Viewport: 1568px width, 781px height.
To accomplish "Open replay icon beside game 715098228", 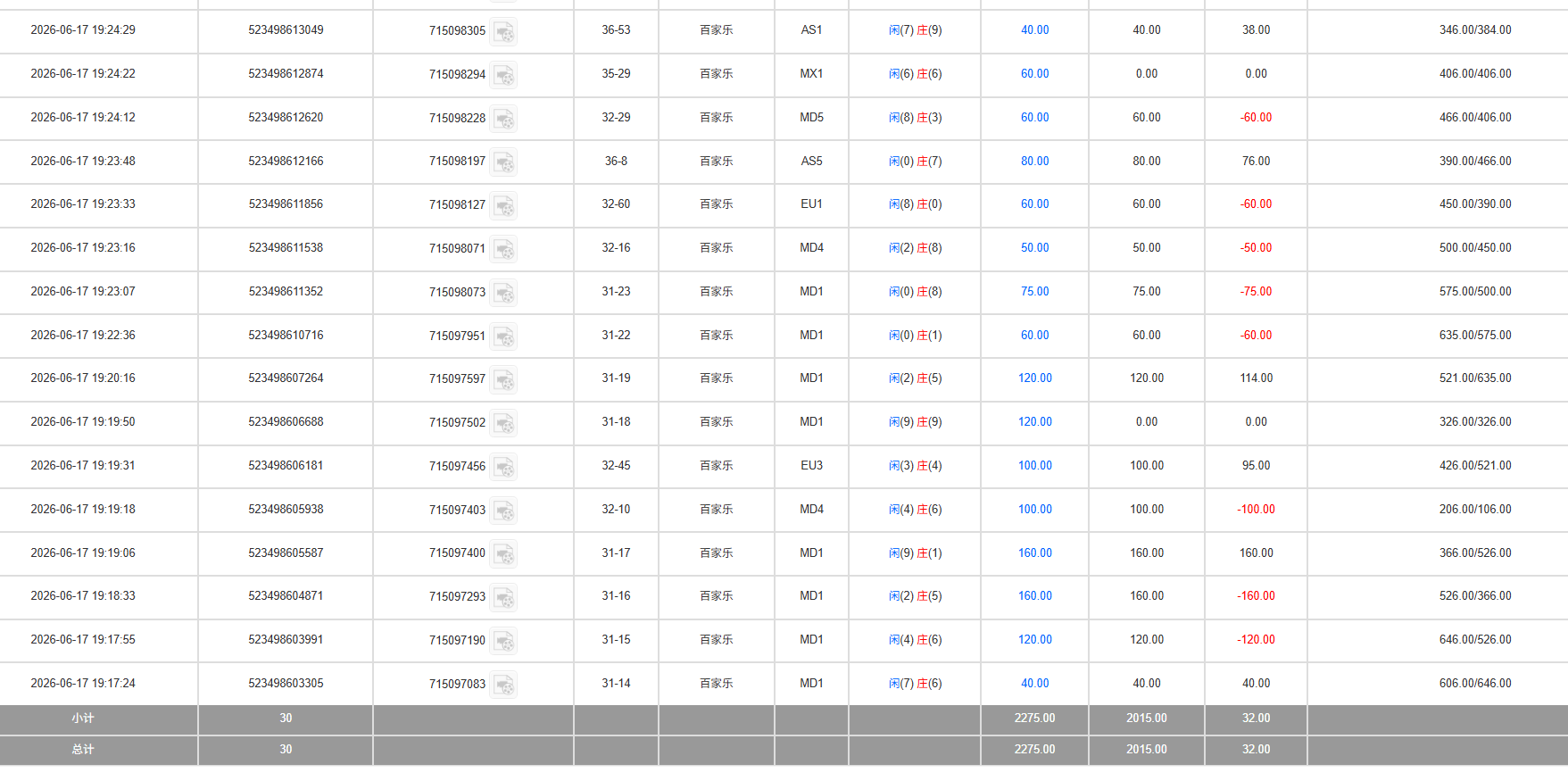I will 503,120.
